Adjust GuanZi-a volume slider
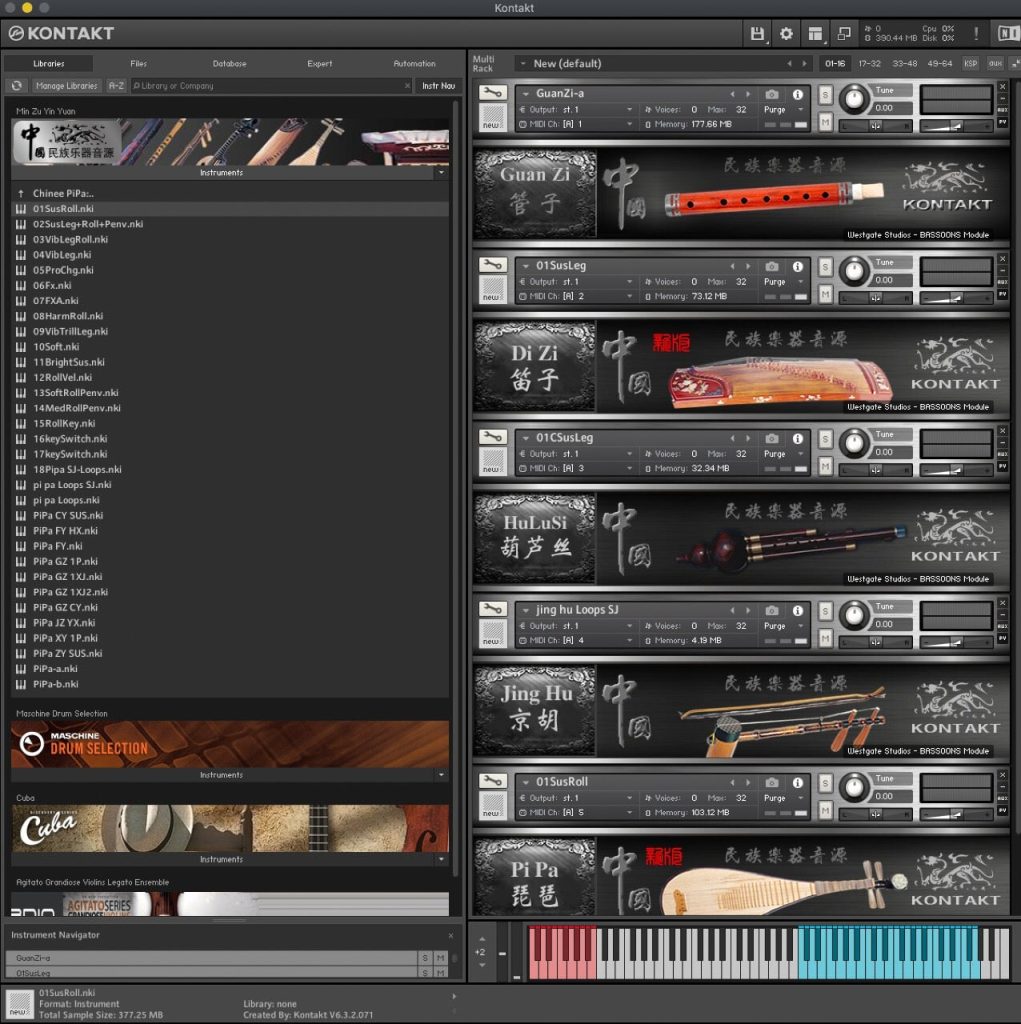The width and height of the screenshot is (1021, 1024). (x=955, y=125)
